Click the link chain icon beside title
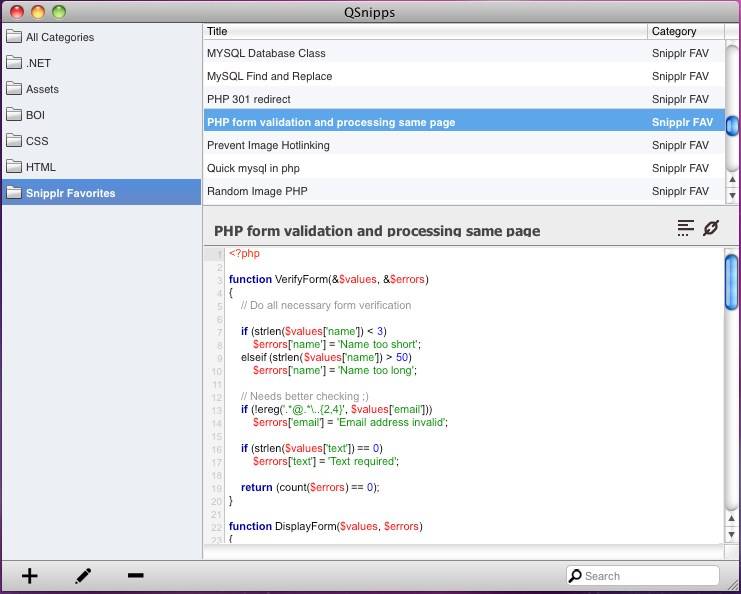 pos(711,228)
